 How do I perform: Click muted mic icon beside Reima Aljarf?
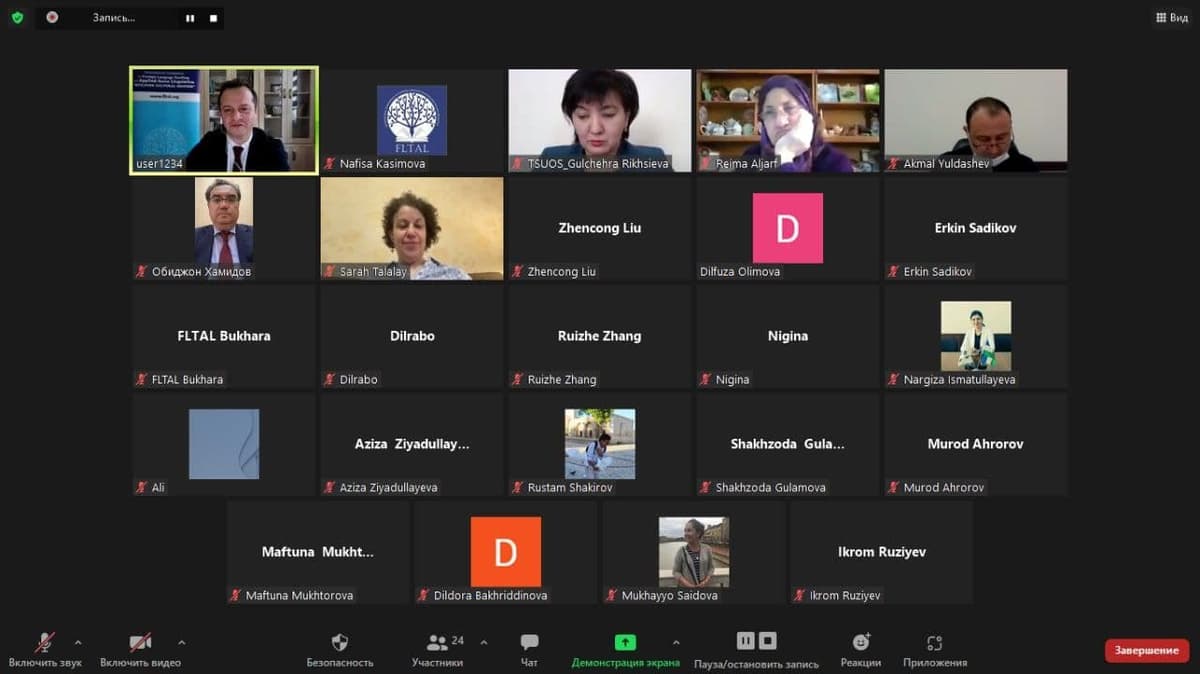tap(706, 164)
